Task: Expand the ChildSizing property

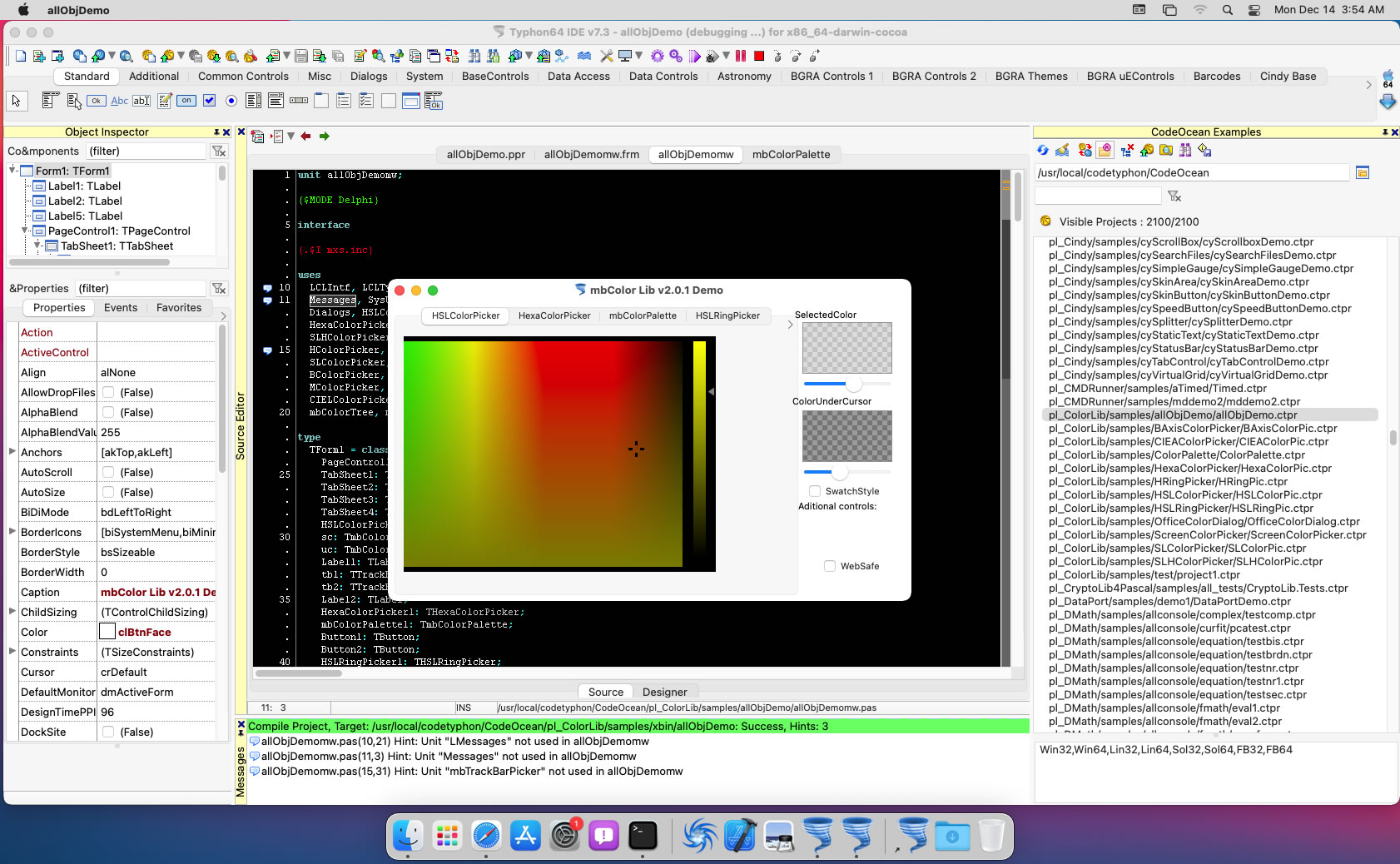Action: (x=12, y=611)
